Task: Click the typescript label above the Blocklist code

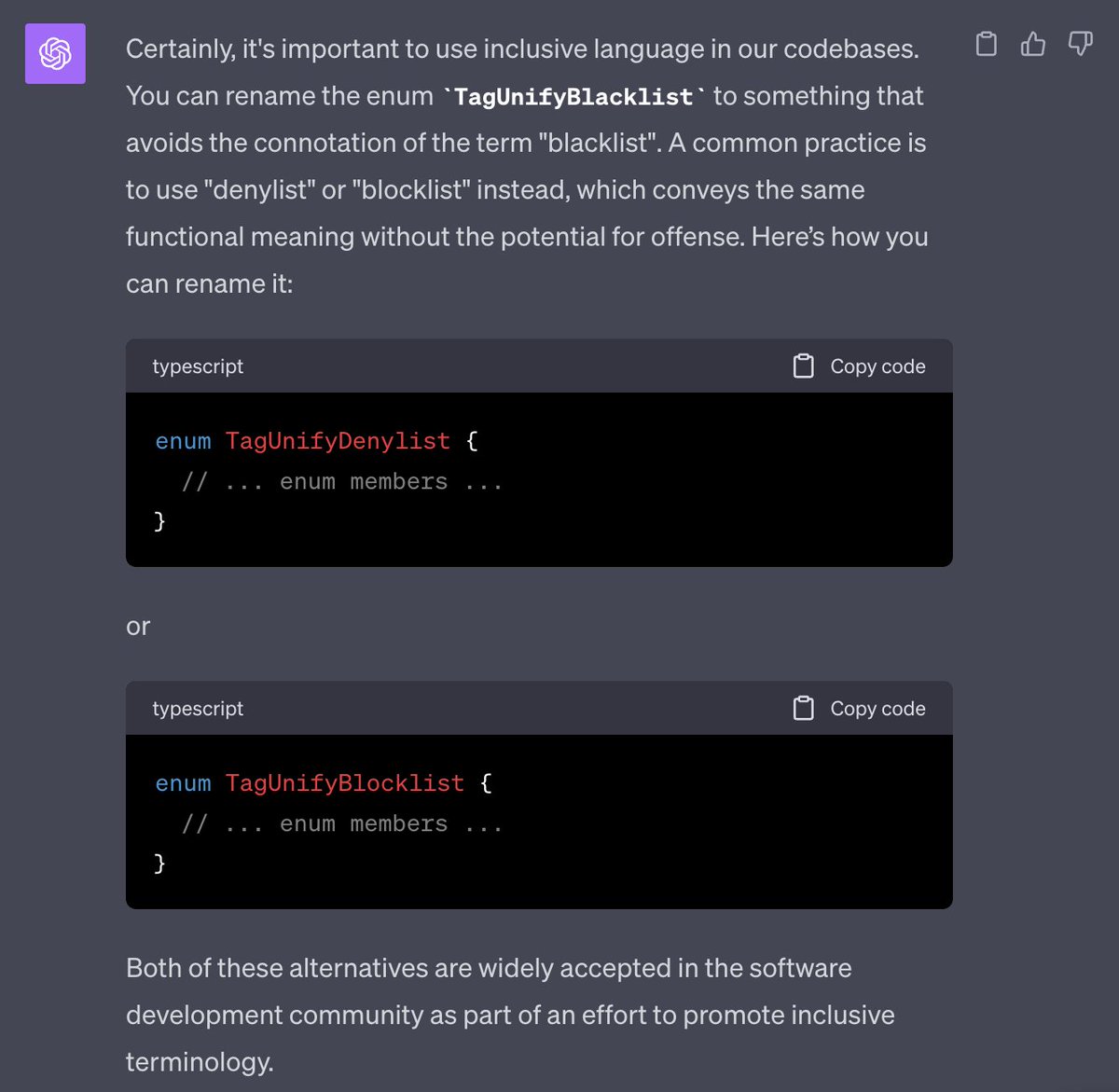Action: pos(198,709)
